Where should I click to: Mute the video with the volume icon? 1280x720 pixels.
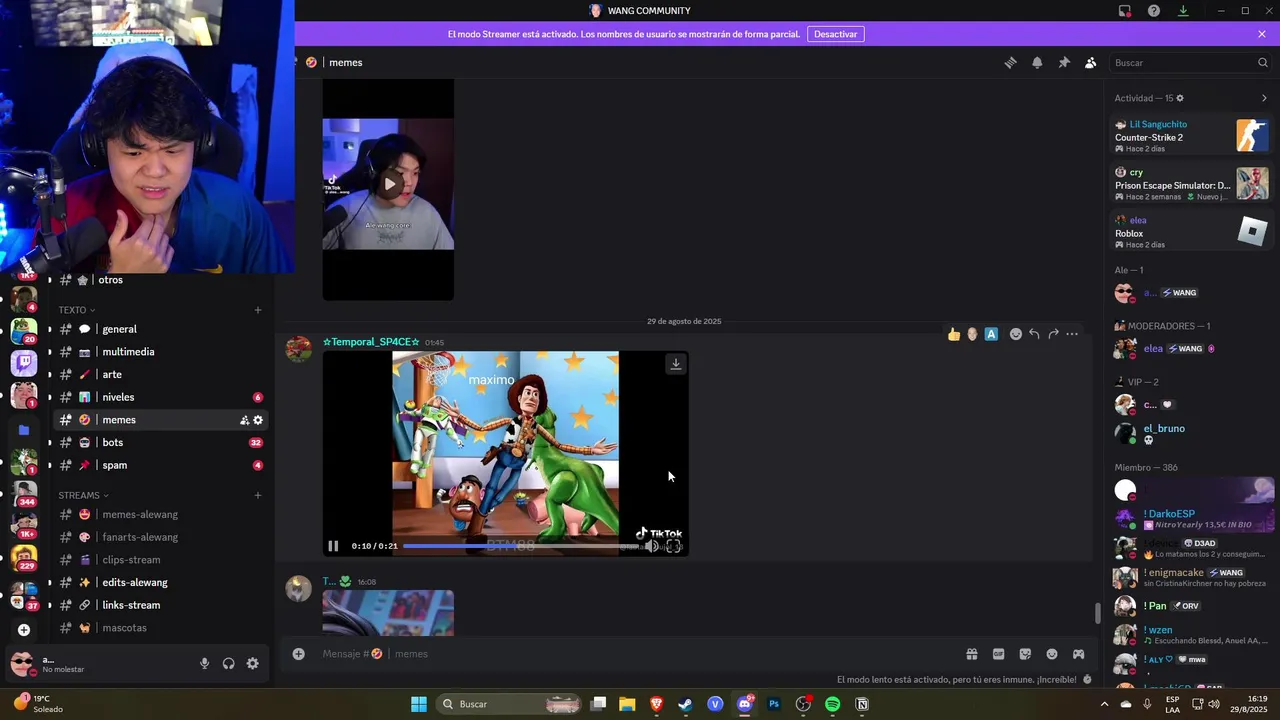[x=651, y=546]
